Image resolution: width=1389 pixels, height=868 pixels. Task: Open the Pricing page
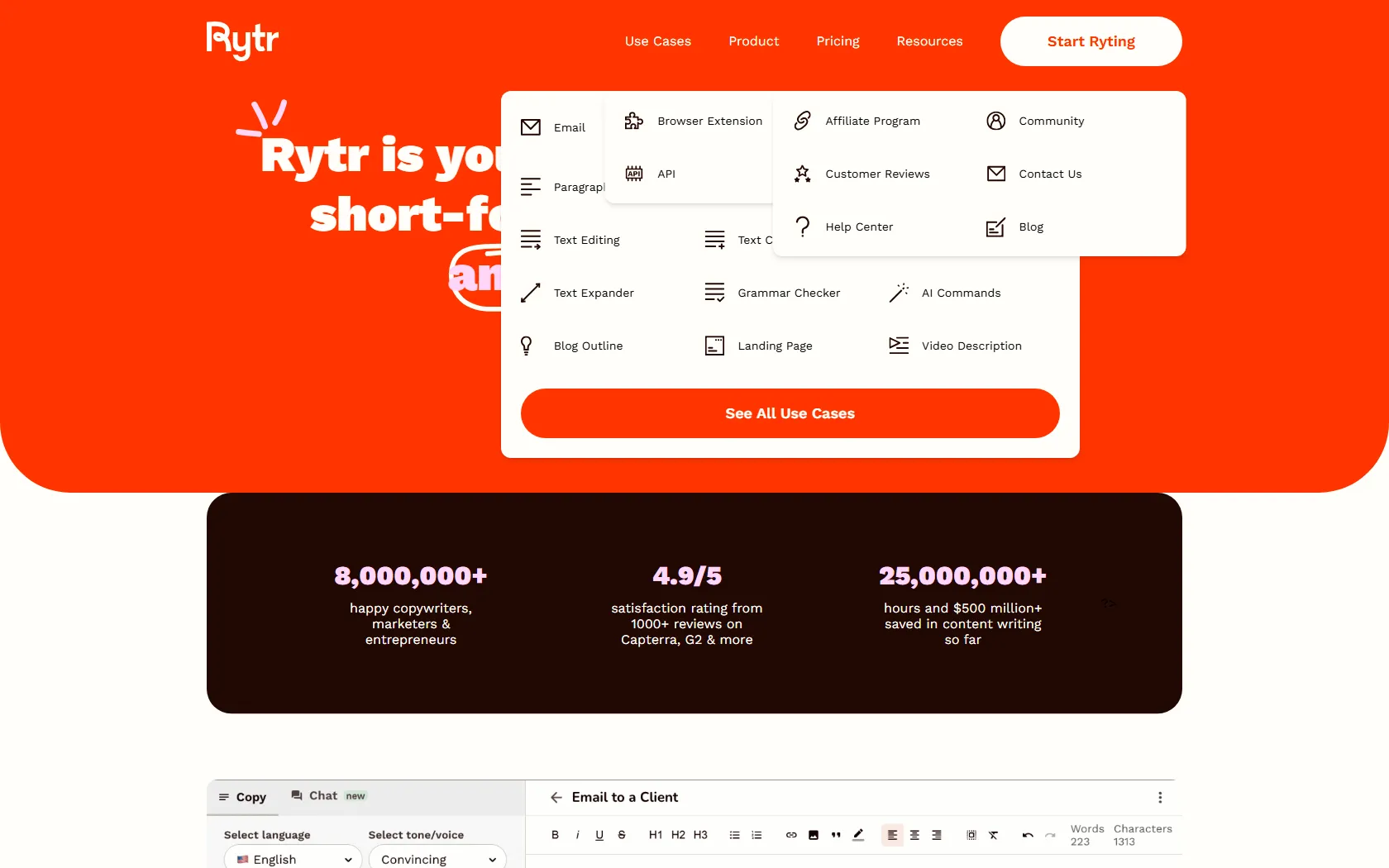tap(838, 41)
